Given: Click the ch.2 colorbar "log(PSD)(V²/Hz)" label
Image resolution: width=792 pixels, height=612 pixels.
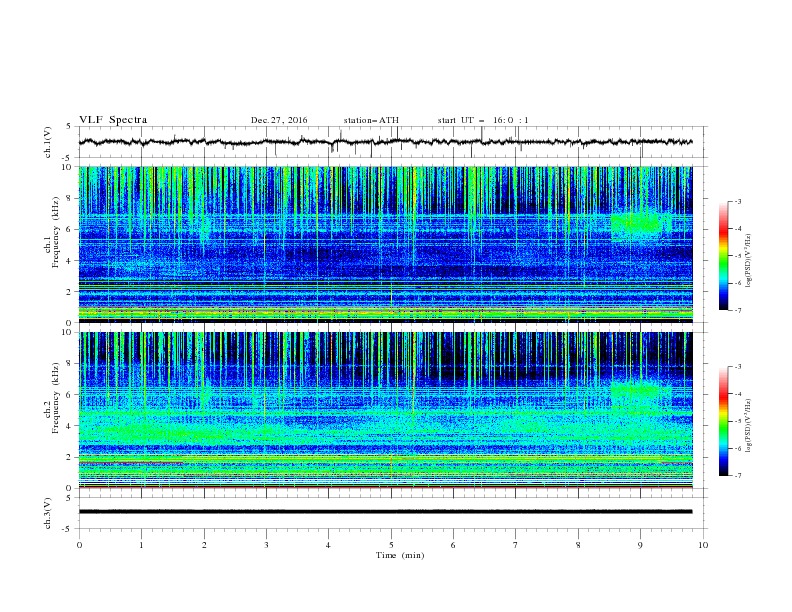Looking at the screenshot, I should pos(749,426).
